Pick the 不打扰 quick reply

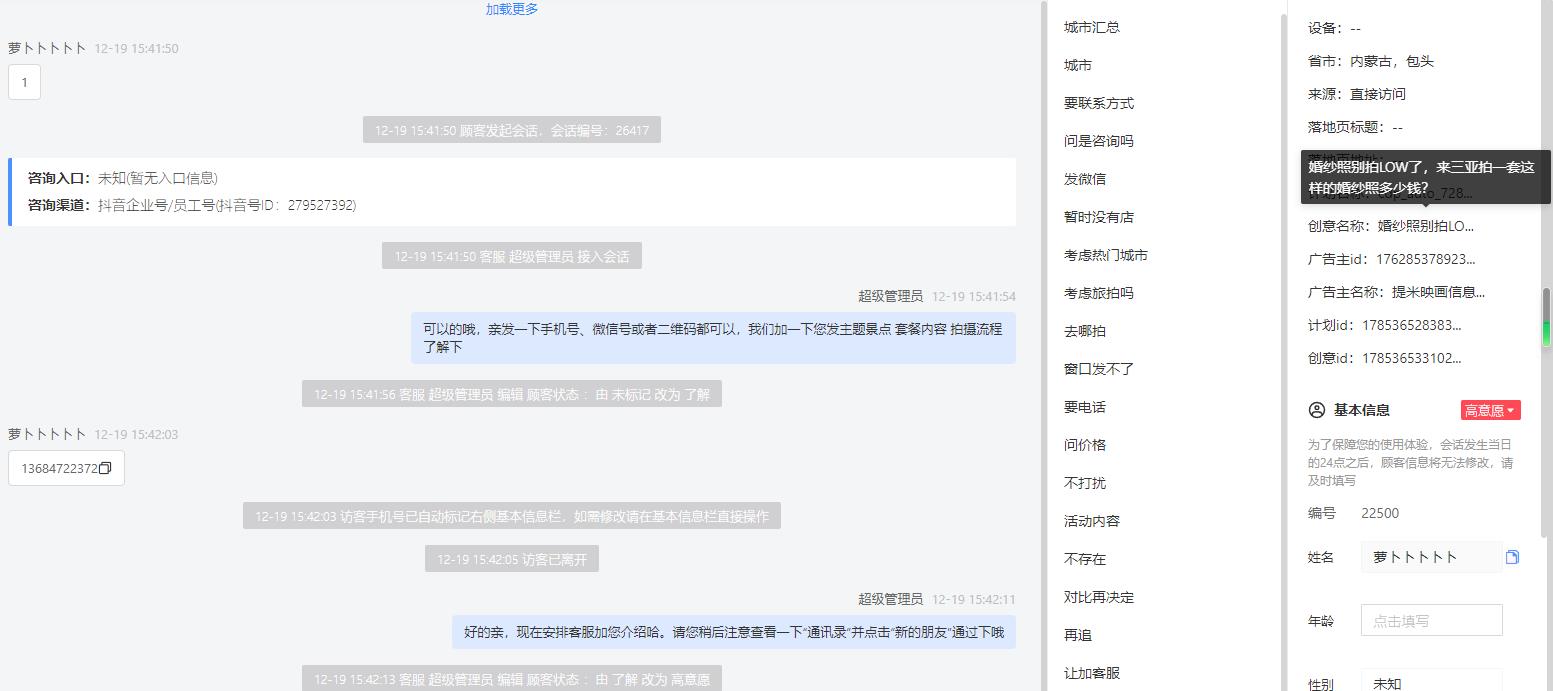point(1085,483)
